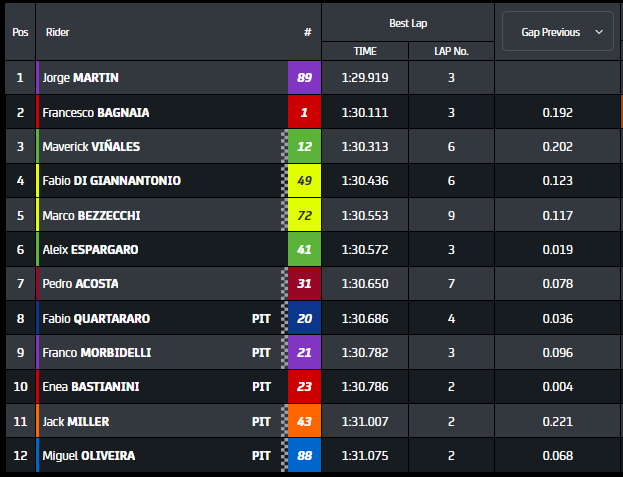Click Jorge Martin's number 89 badge
Screen dimensions: 623x477
click(304, 77)
